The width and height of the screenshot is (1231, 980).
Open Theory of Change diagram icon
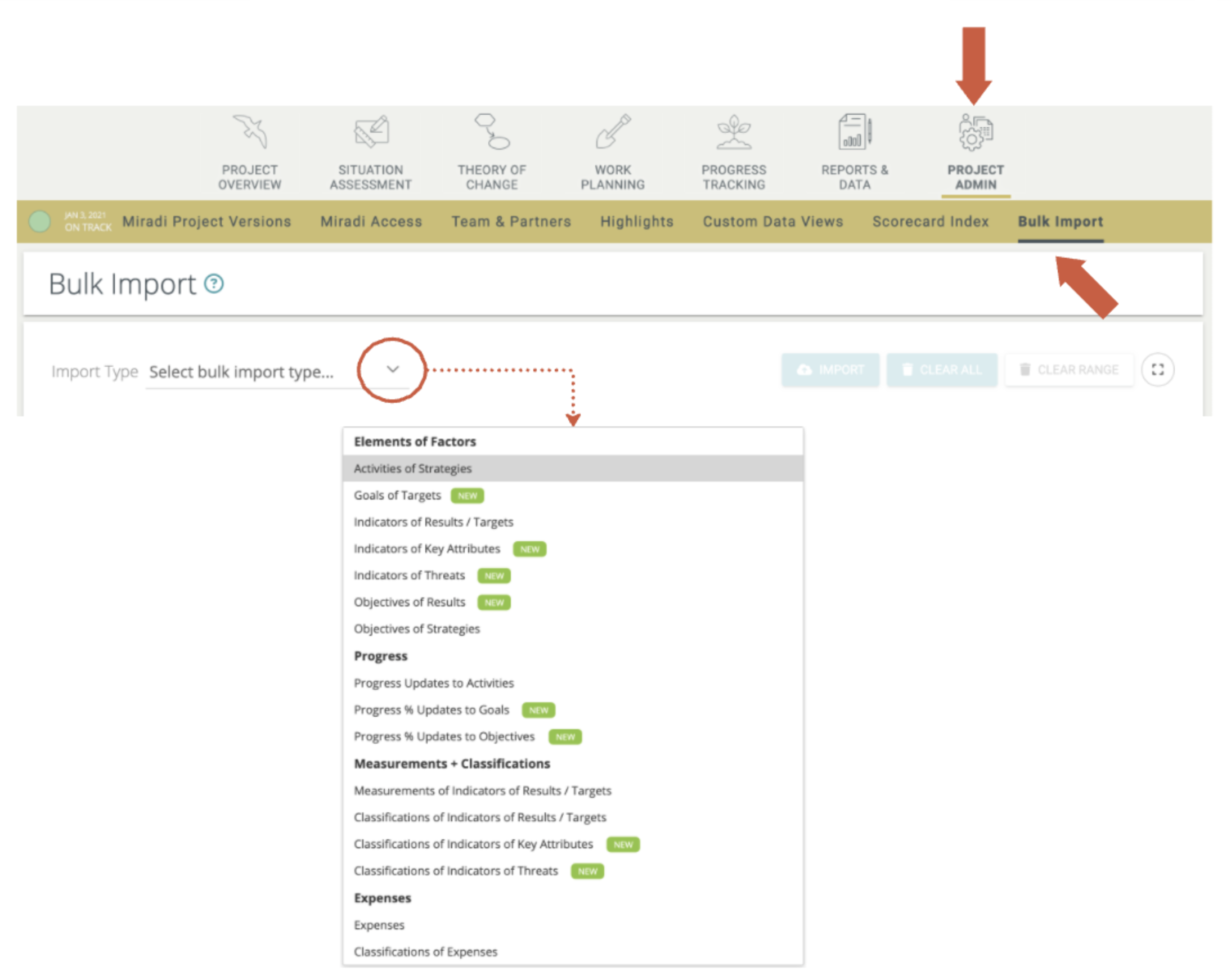point(492,131)
